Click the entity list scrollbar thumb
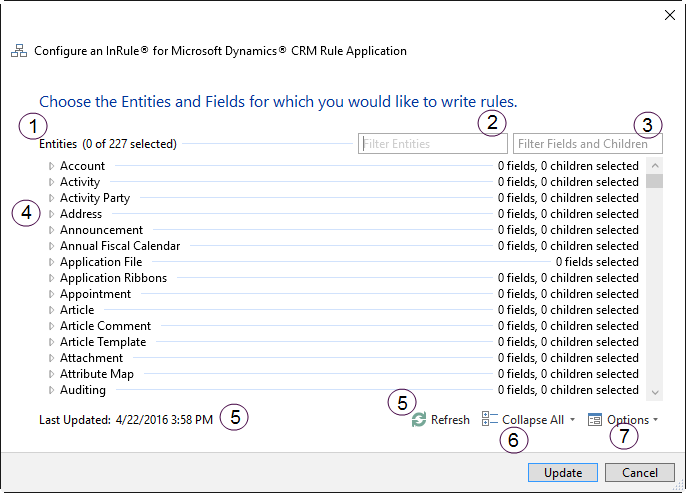 [x=654, y=181]
